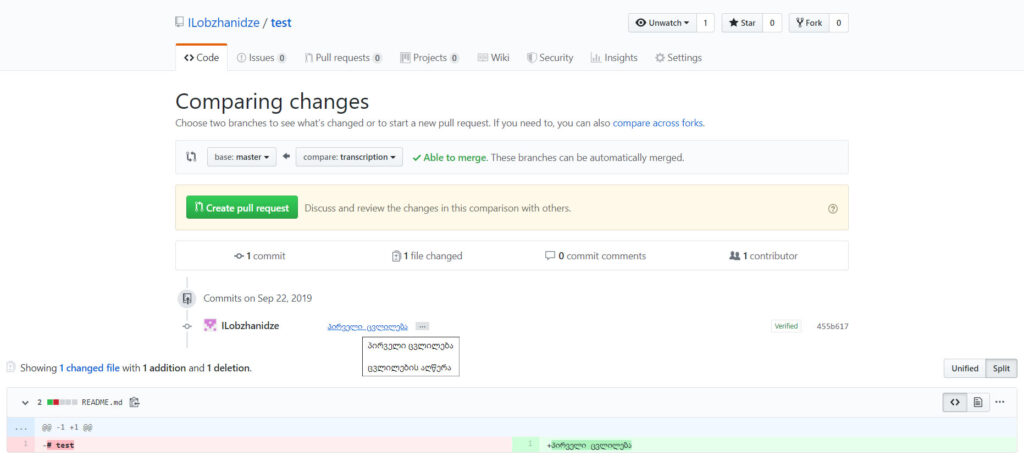Click the help question mark icon
This screenshot has height=473, width=1024.
pos(832,209)
